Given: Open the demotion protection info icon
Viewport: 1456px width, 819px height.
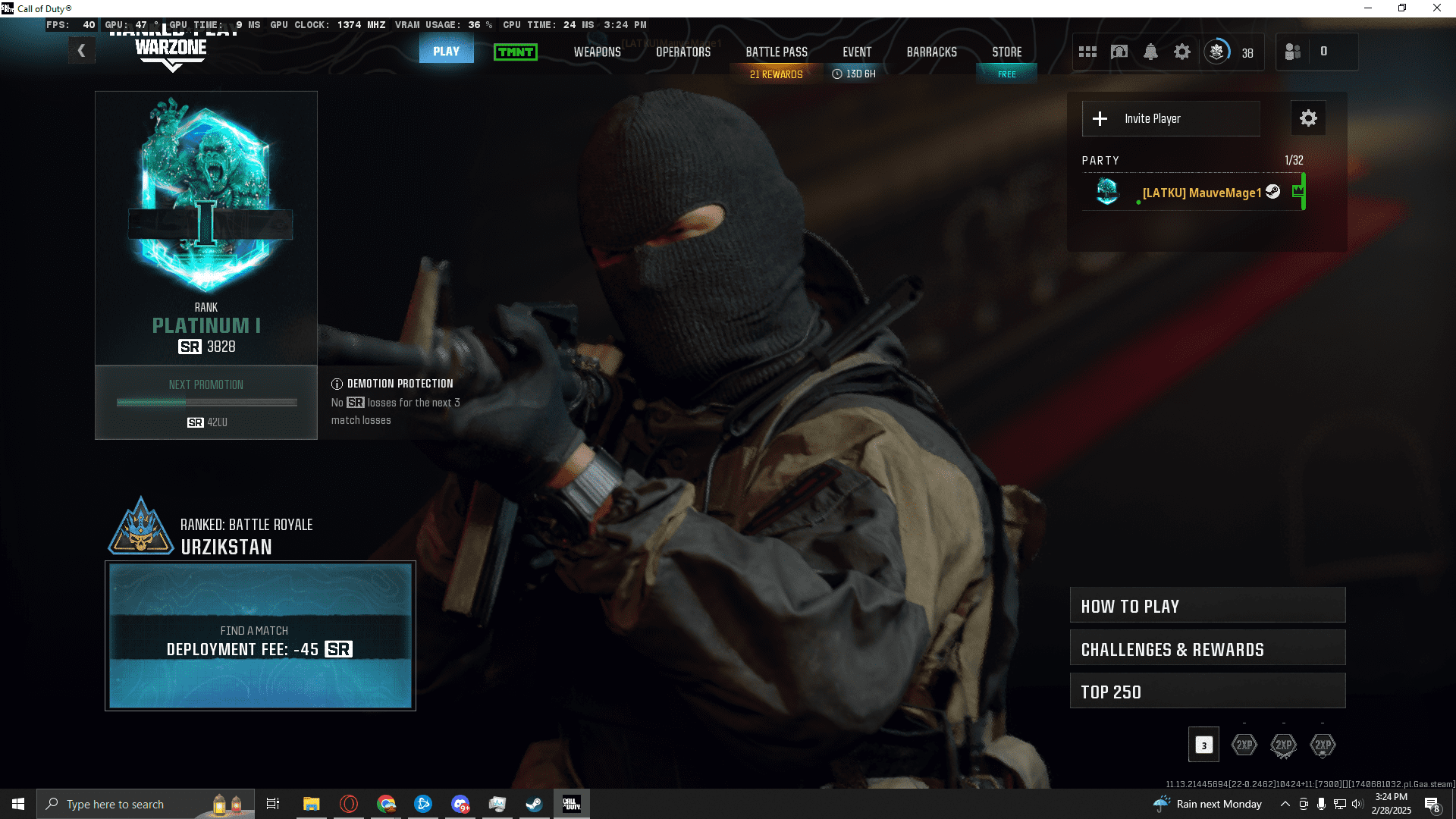Looking at the screenshot, I should pos(337,384).
